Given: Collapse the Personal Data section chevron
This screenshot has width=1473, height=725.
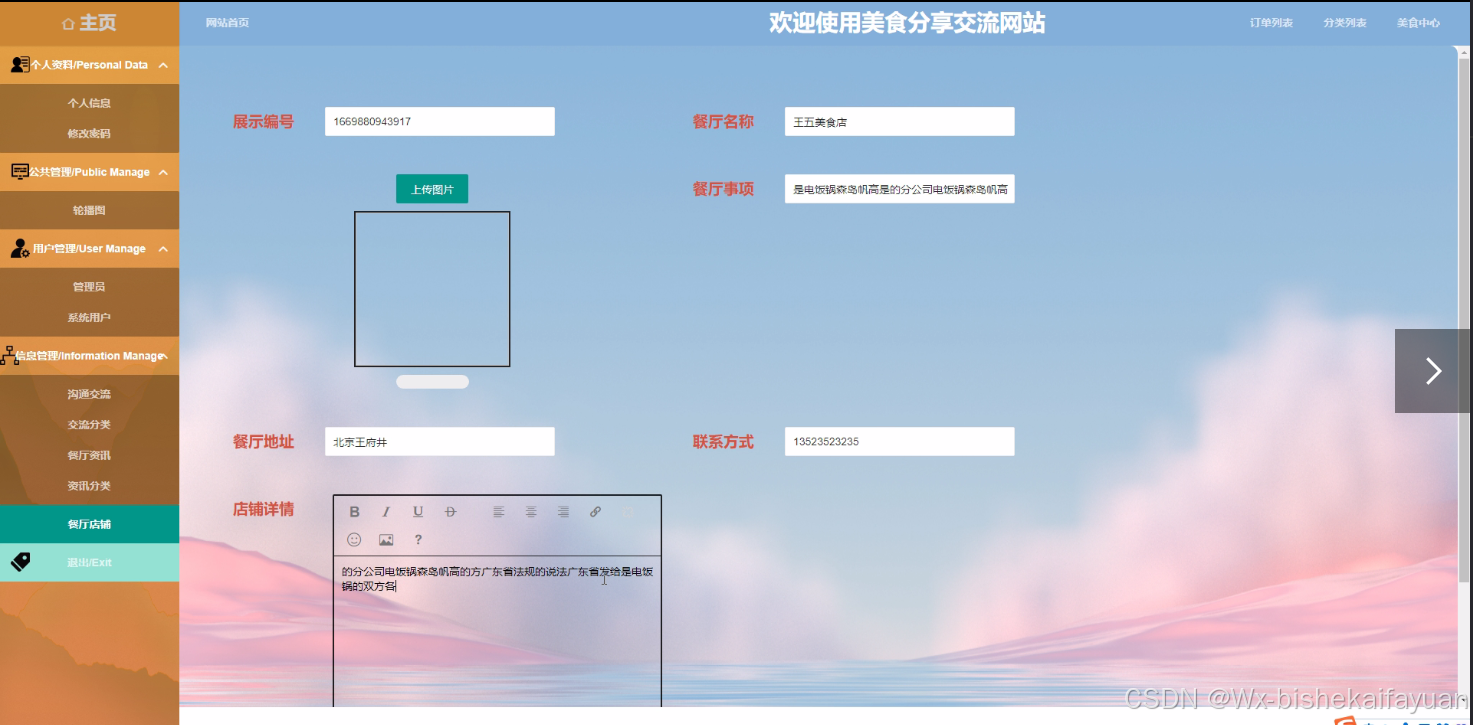Looking at the screenshot, I should tap(163, 65).
